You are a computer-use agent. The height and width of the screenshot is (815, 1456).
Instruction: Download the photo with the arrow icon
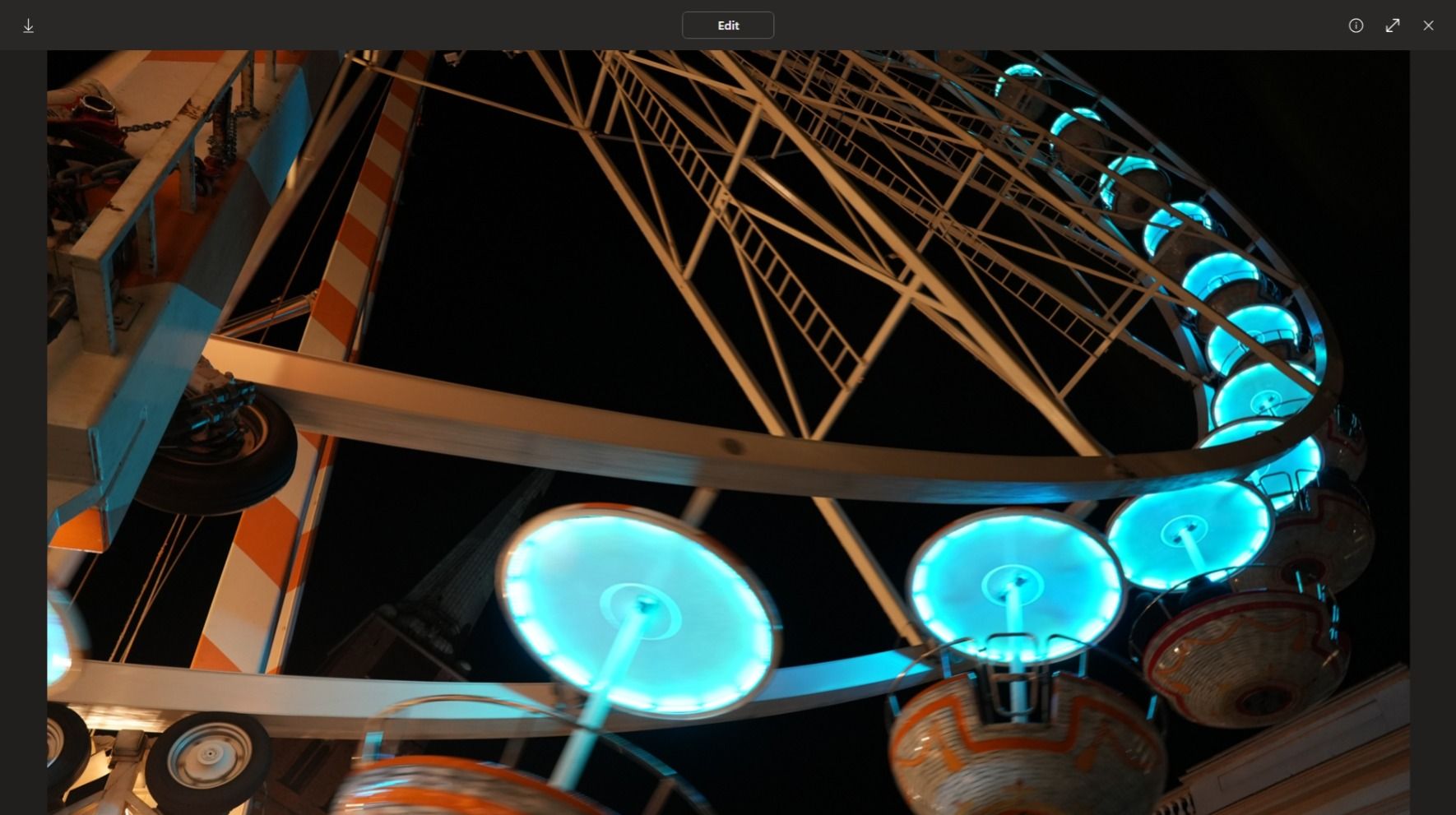[x=28, y=25]
